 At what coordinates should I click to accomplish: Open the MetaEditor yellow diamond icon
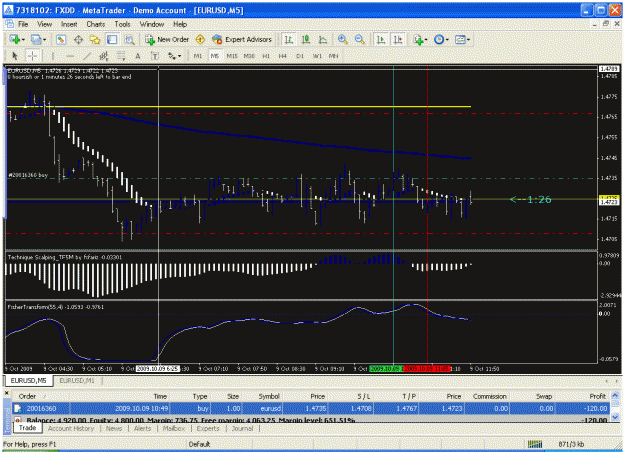click(x=200, y=39)
